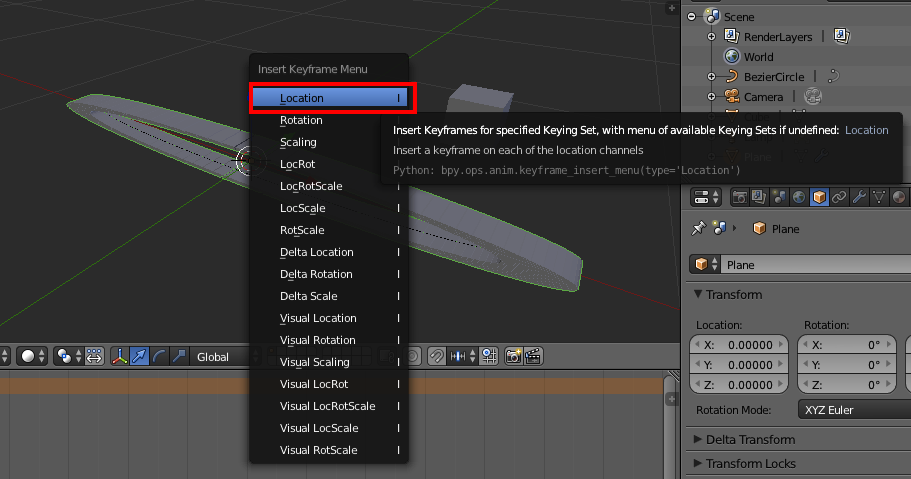Select LocRotScale keying set

[x=329, y=186]
